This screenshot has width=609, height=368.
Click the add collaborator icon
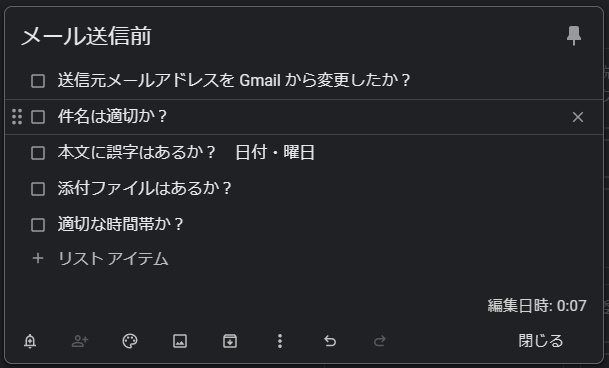[80, 341]
